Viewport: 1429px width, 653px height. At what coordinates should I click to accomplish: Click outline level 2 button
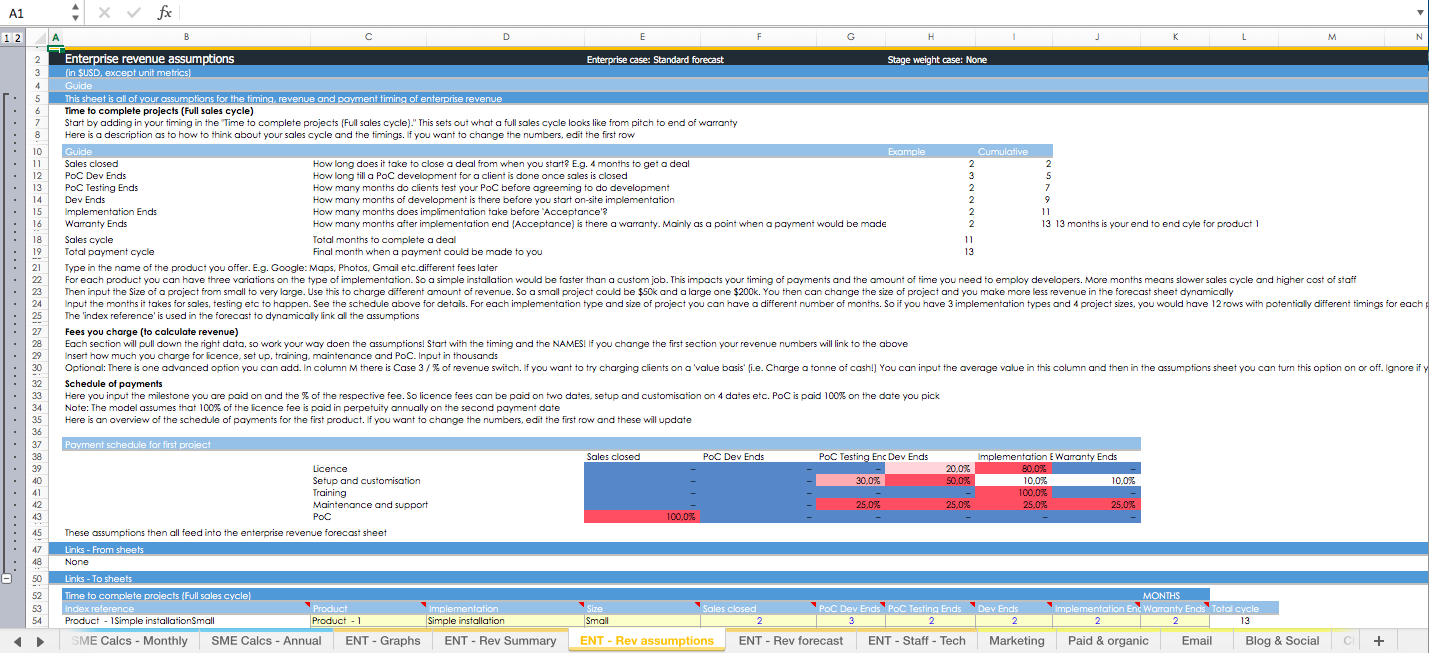[x=17, y=38]
